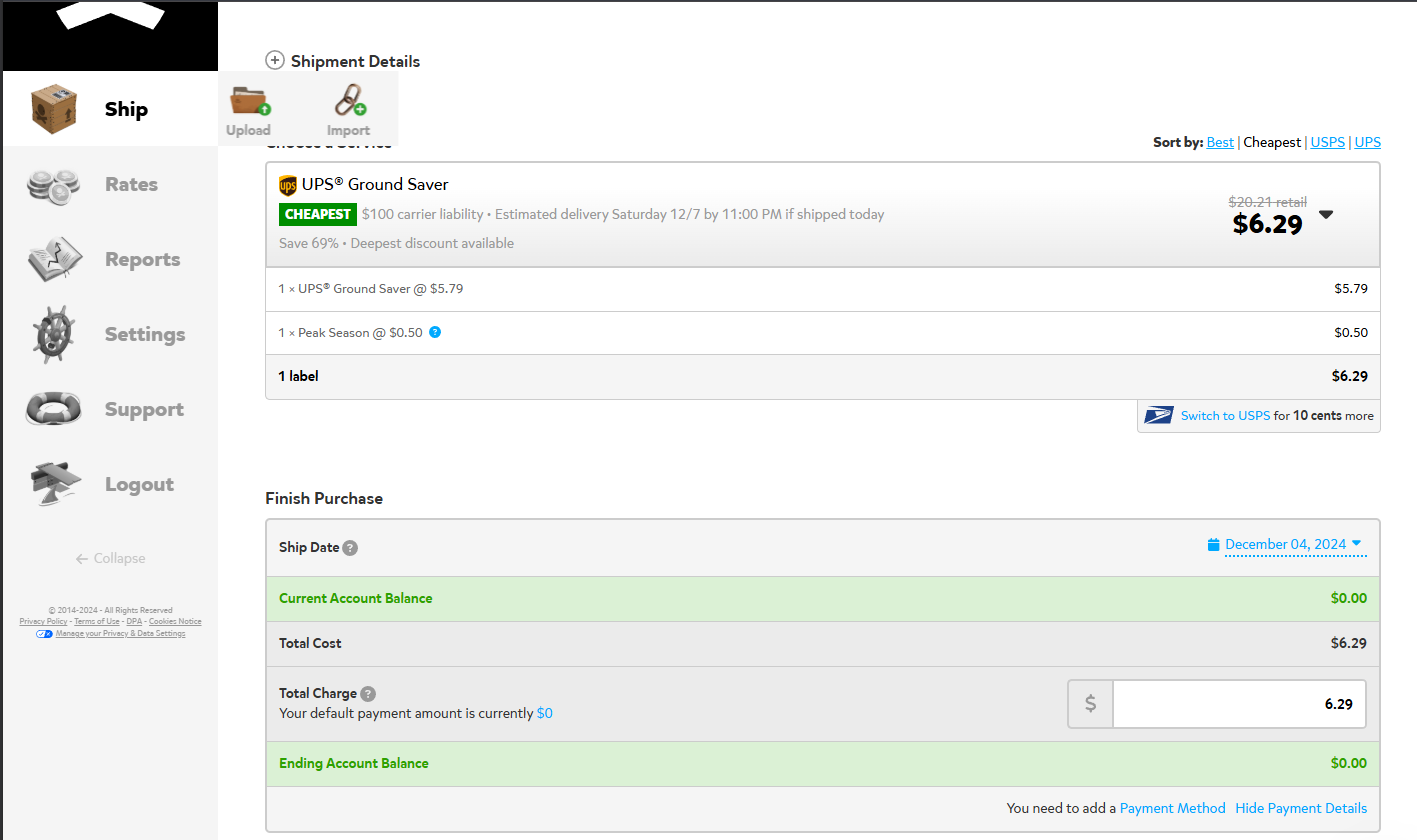Open the Ship section in the sidebar
Image resolution: width=1417 pixels, height=840 pixels.
click(x=109, y=109)
